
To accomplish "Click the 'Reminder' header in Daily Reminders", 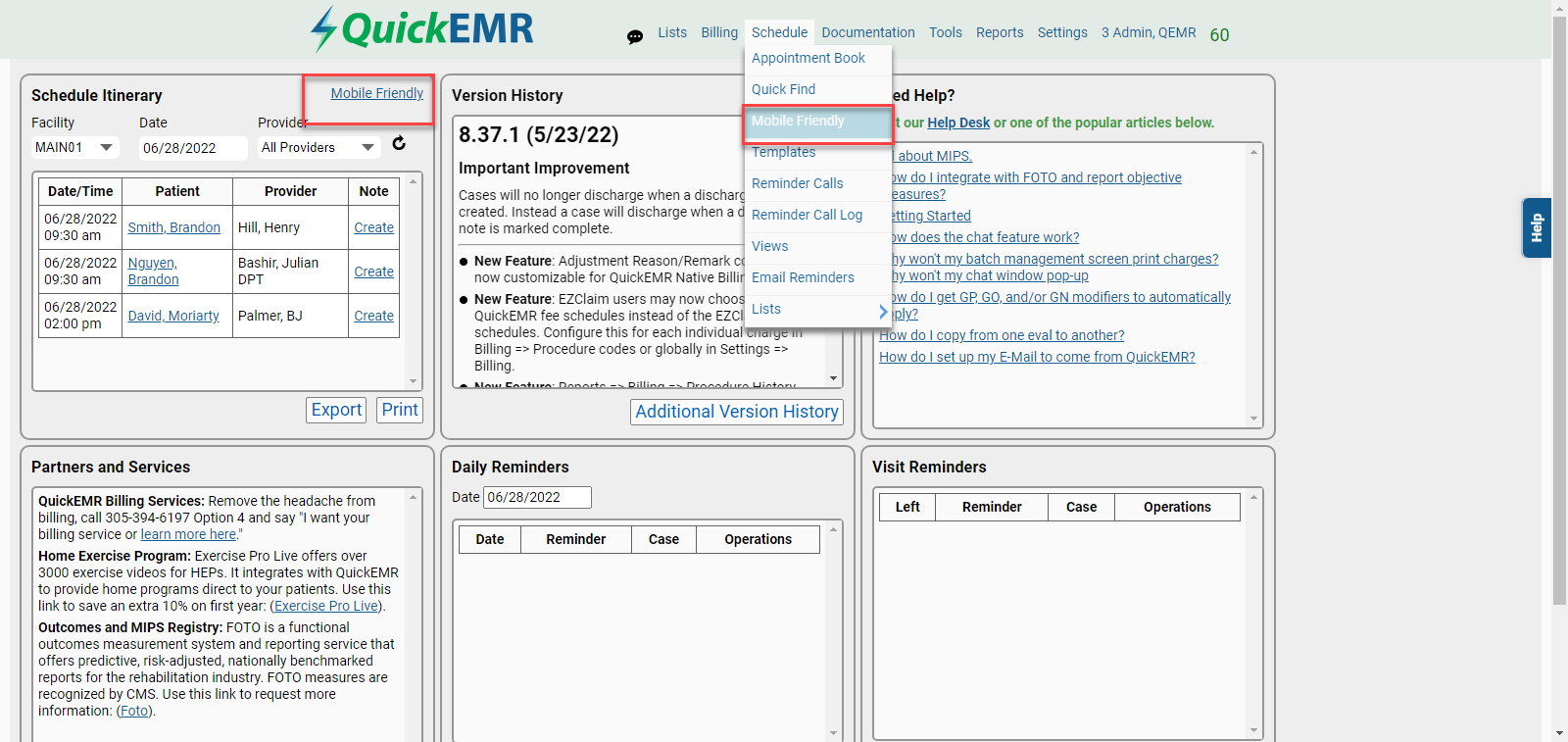I will [576, 539].
